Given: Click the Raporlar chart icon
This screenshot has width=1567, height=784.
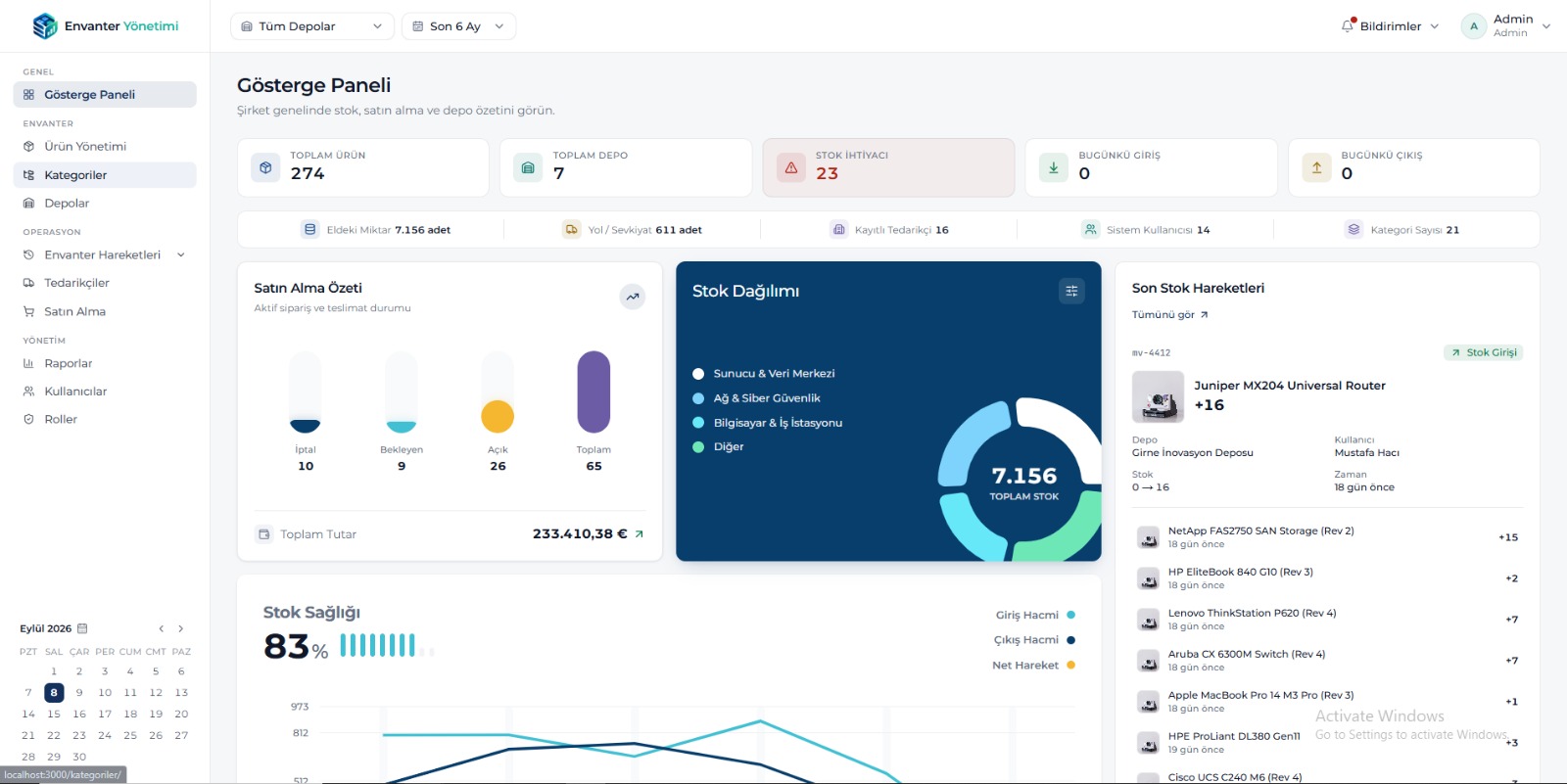Looking at the screenshot, I should coord(28,363).
